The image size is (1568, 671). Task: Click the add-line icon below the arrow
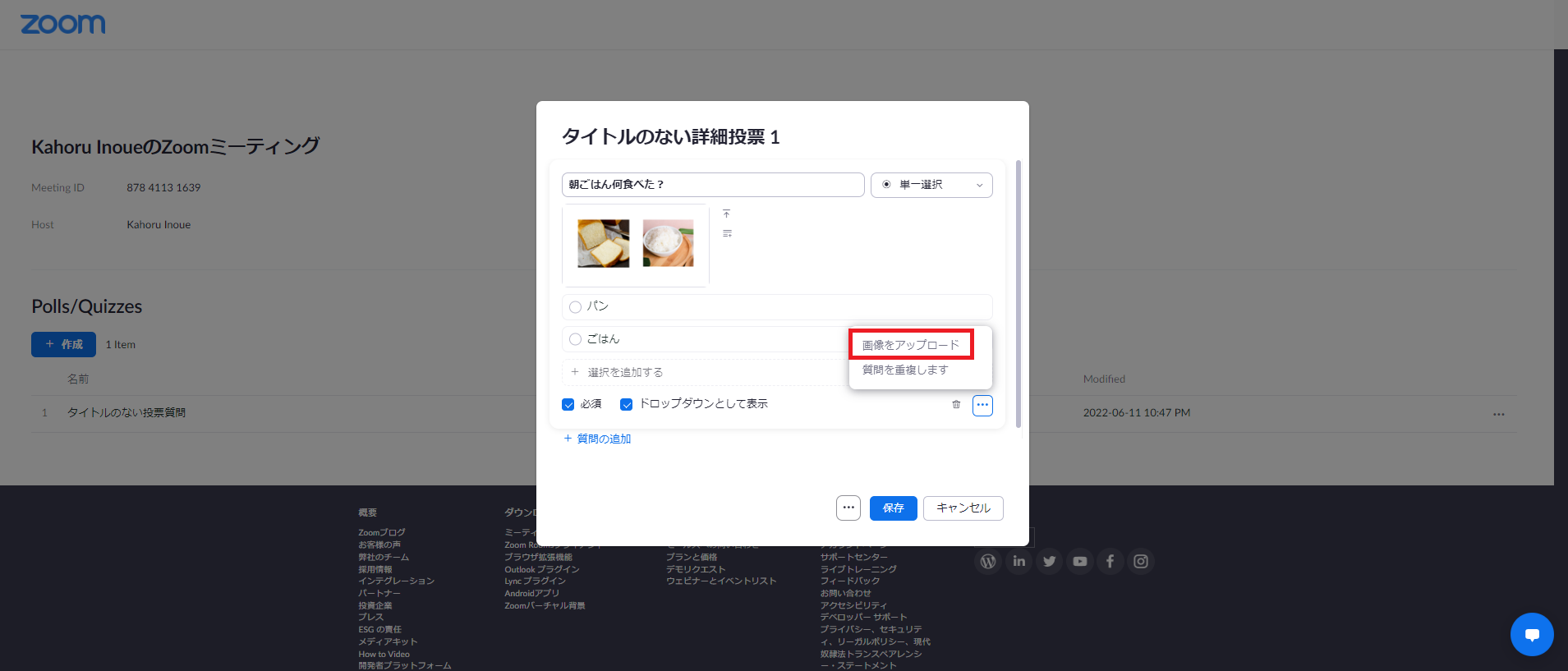coord(727,234)
